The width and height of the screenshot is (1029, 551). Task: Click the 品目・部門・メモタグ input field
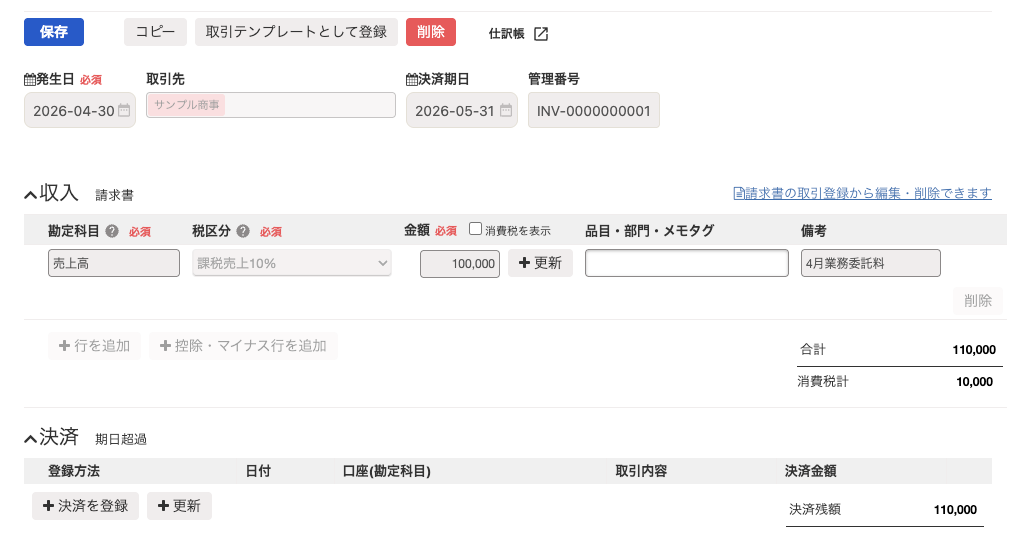point(687,263)
